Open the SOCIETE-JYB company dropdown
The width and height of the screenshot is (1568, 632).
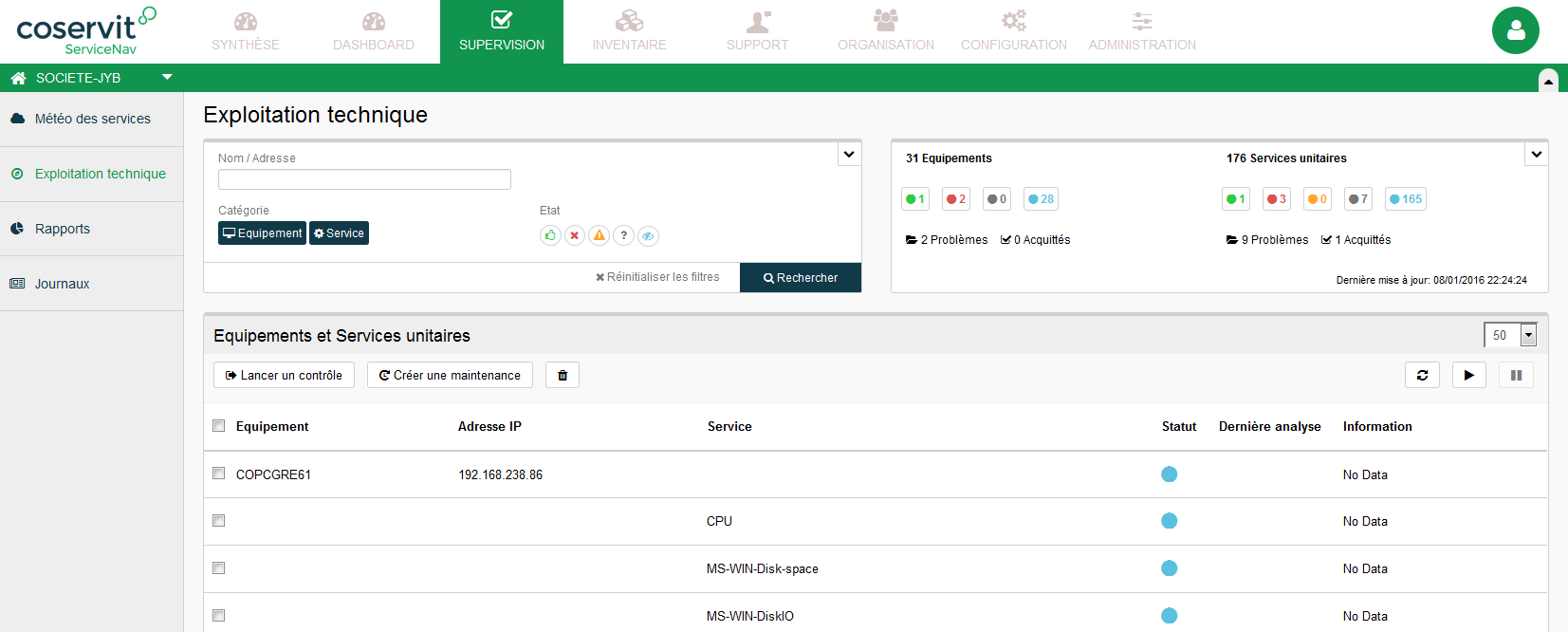[x=167, y=77]
